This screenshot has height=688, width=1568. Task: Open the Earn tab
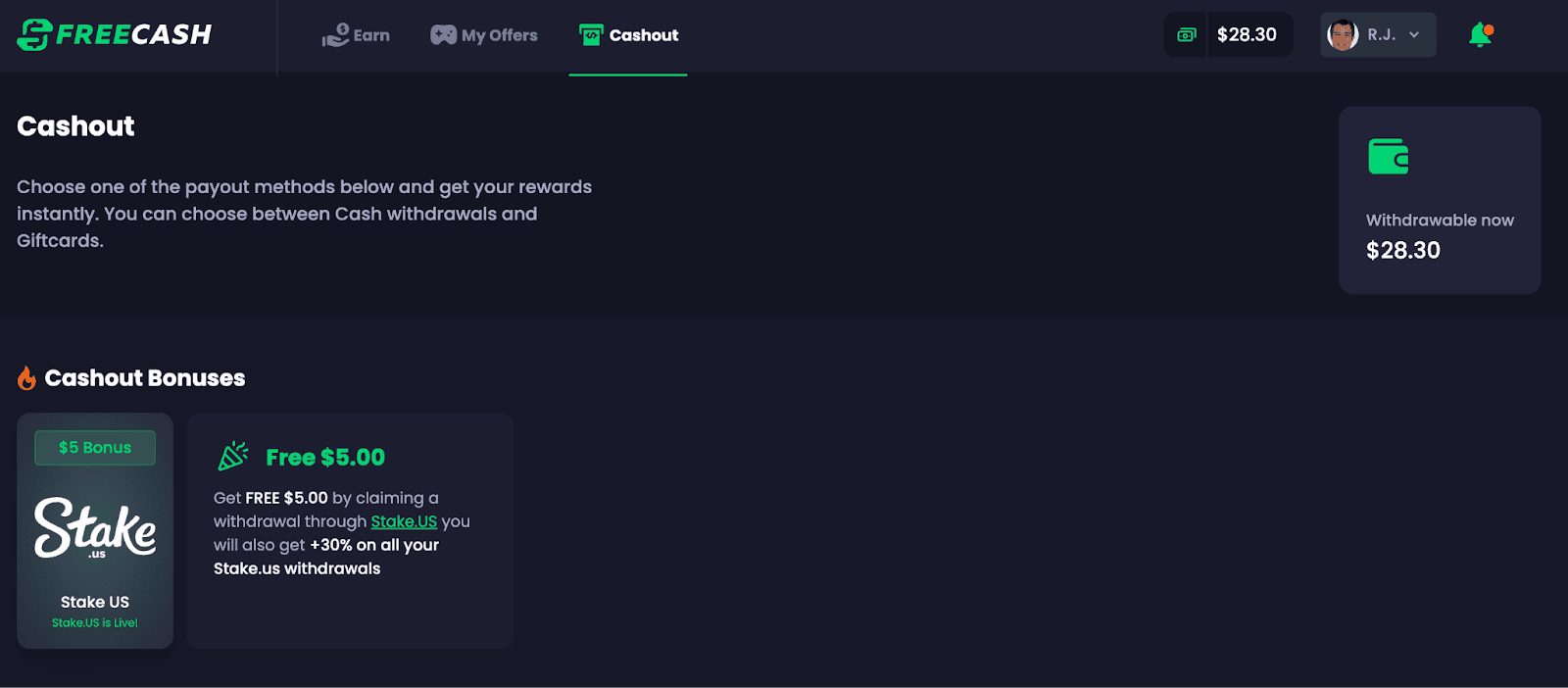pos(356,35)
